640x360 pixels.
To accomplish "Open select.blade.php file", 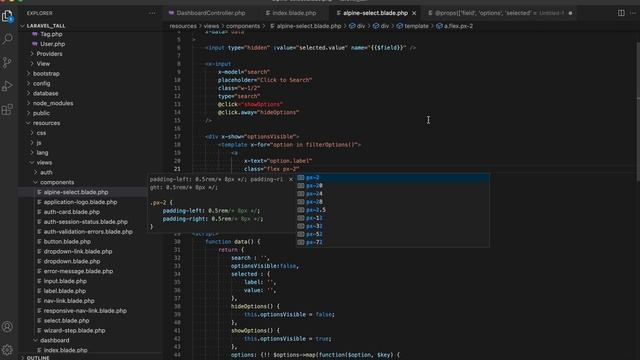I will (66, 321).
